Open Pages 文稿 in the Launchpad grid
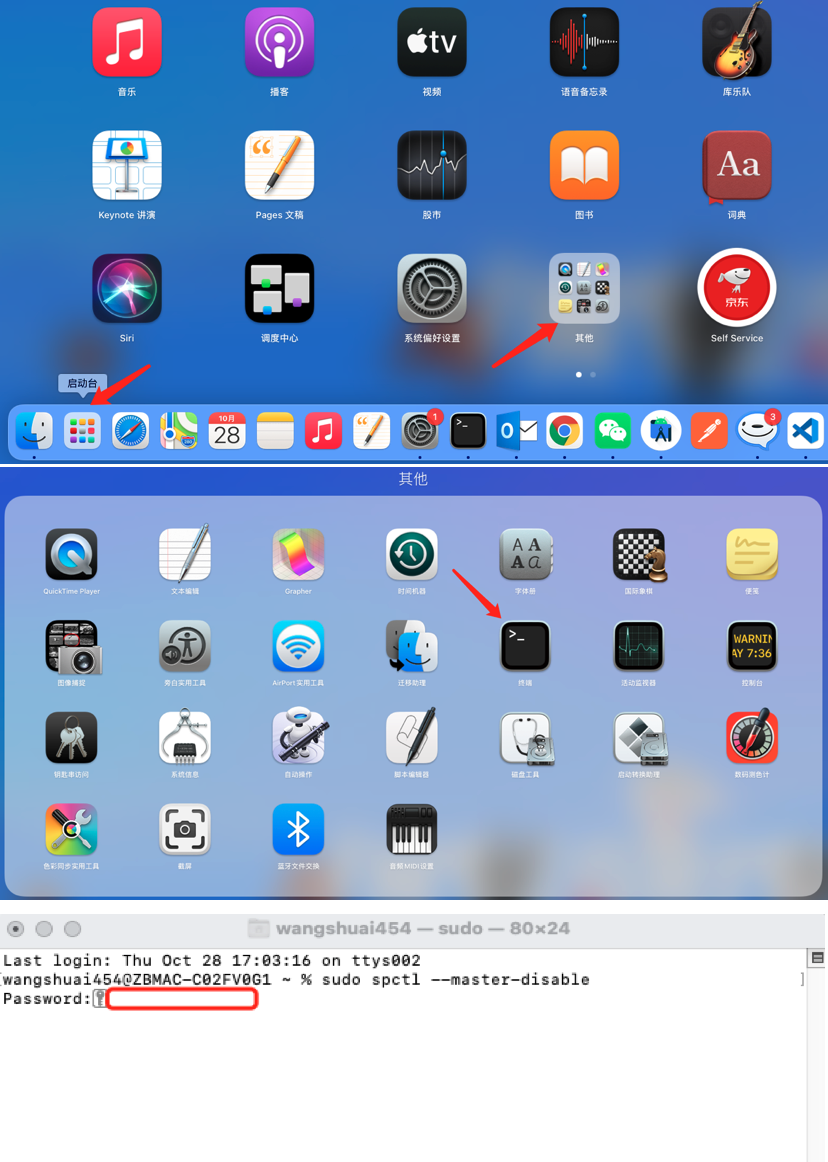Viewport: 828px width, 1162px height. (279, 165)
